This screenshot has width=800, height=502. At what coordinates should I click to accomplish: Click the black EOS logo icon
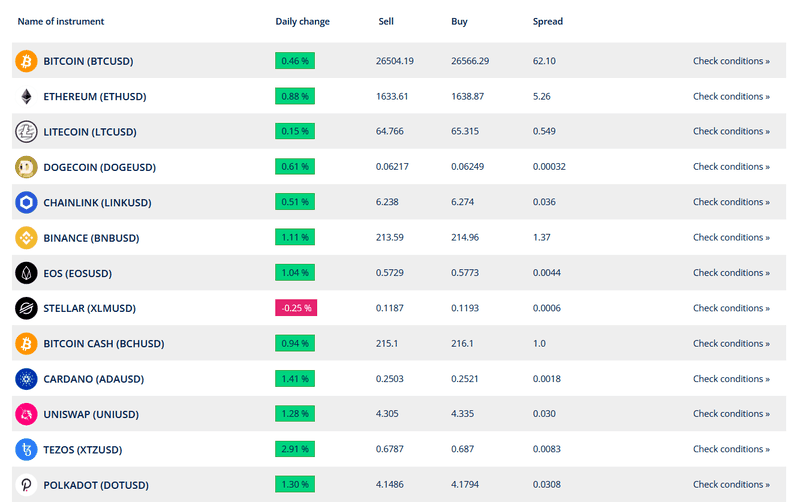coord(26,273)
